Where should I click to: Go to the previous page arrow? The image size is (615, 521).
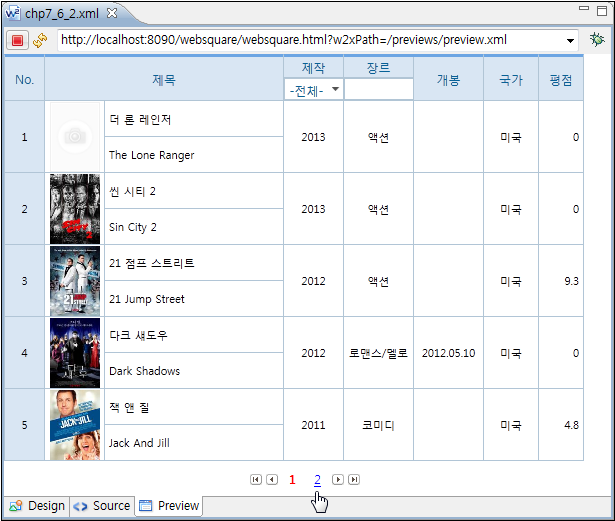click(271, 480)
